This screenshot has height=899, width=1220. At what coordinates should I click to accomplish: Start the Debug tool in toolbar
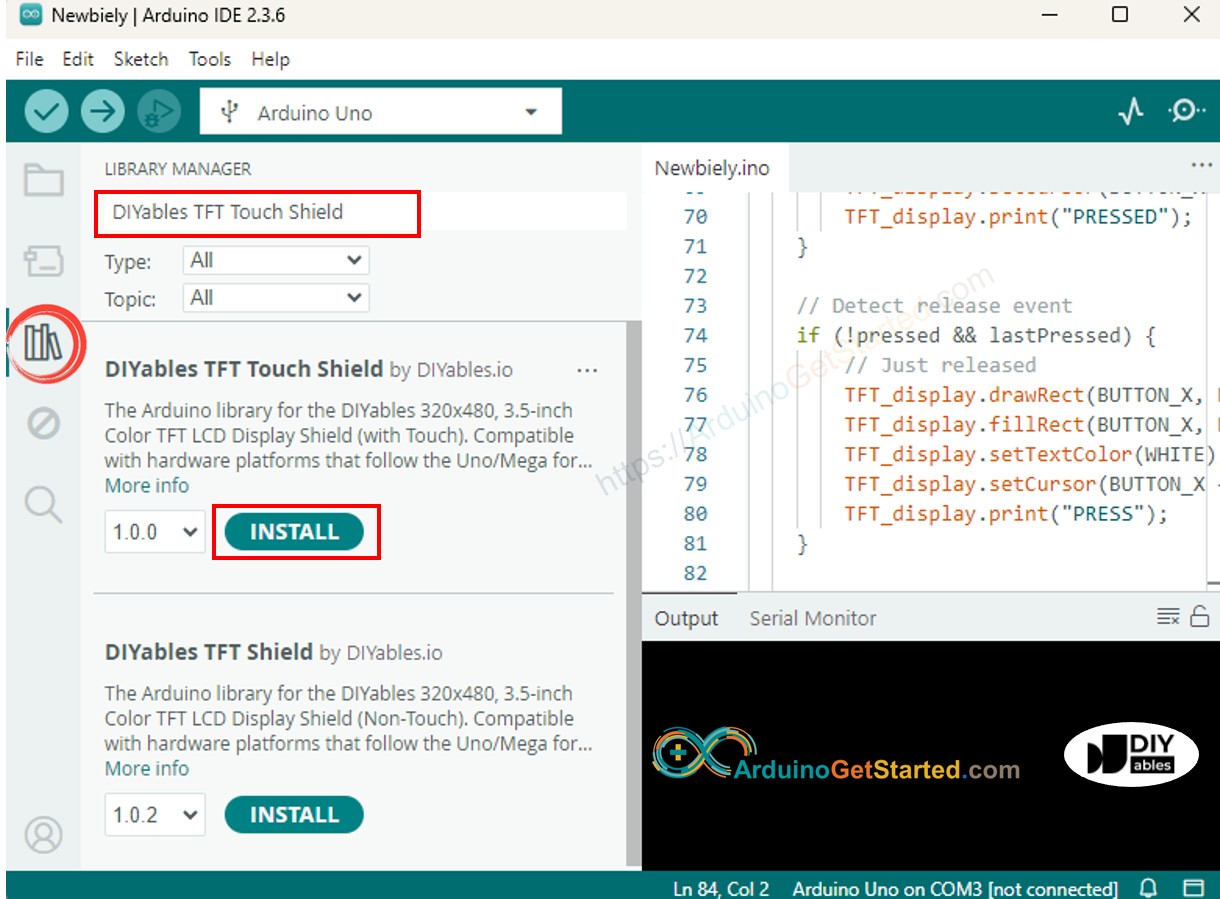(158, 112)
